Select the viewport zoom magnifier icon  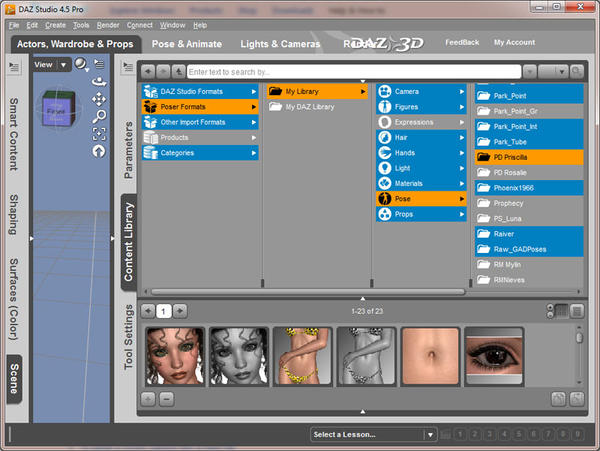point(99,116)
